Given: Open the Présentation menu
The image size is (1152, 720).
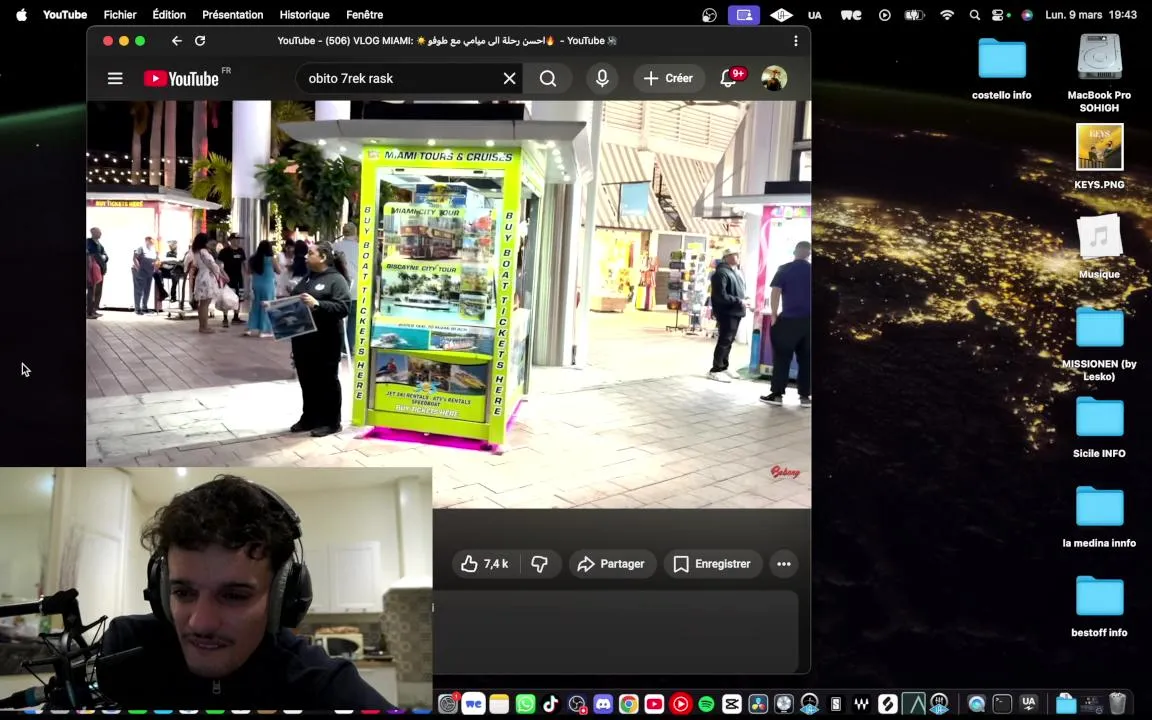Looking at the screenshot, I should pos(232,15).
